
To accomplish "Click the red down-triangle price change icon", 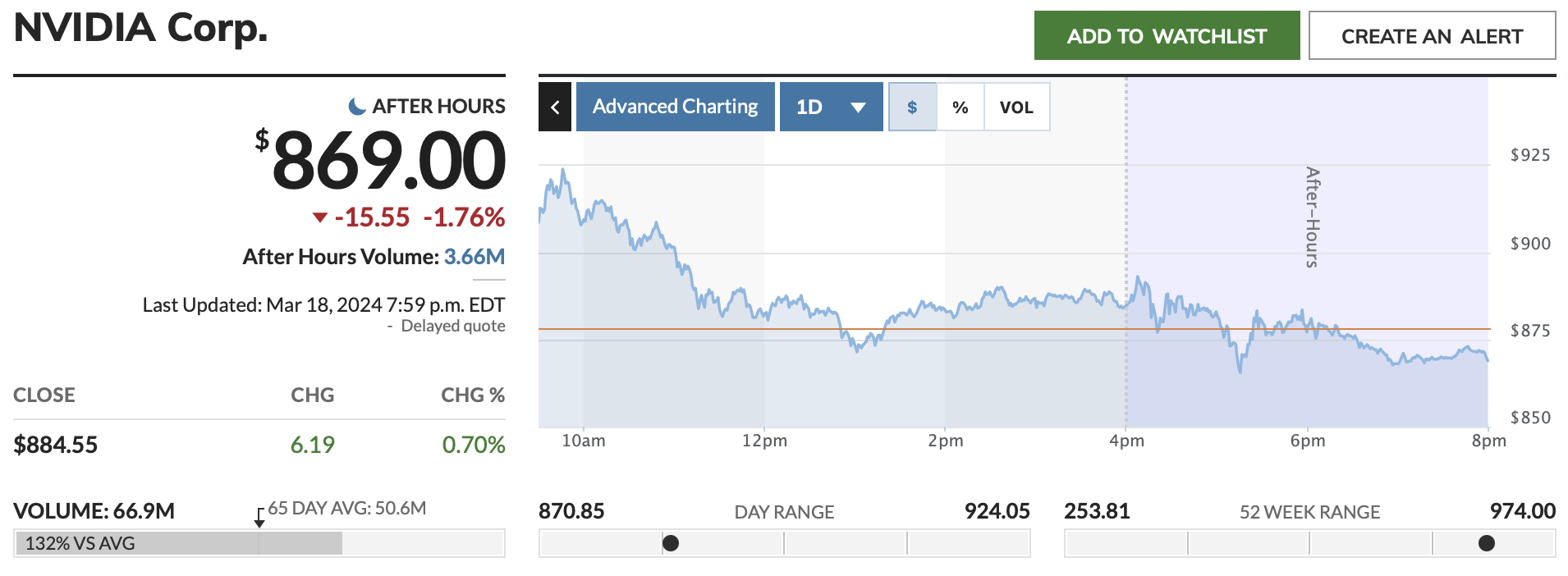I will [x=320, y=217].
